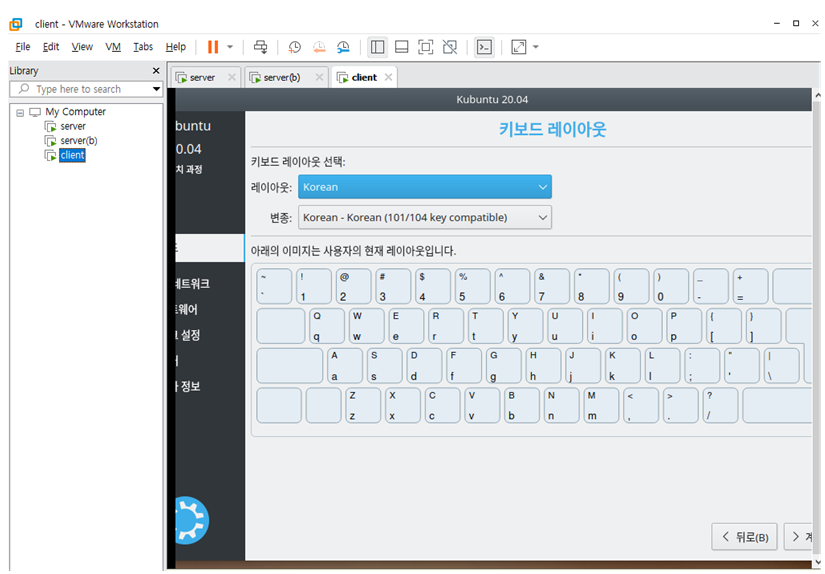The width and height of the screenshot is (825, 574).
Task: Click the 네트워크 installer step
Action: point(193,284)
